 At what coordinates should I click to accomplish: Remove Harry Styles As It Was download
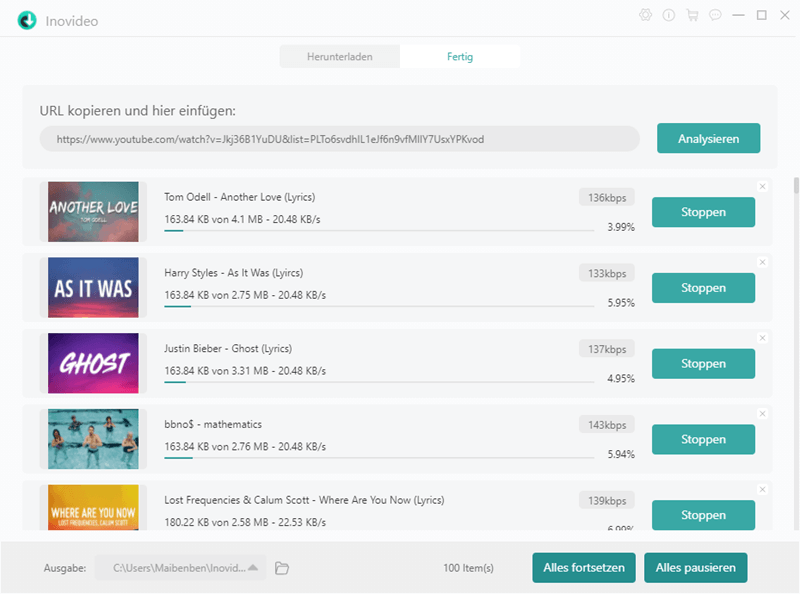pyautogui.click(x=762, y=262)
